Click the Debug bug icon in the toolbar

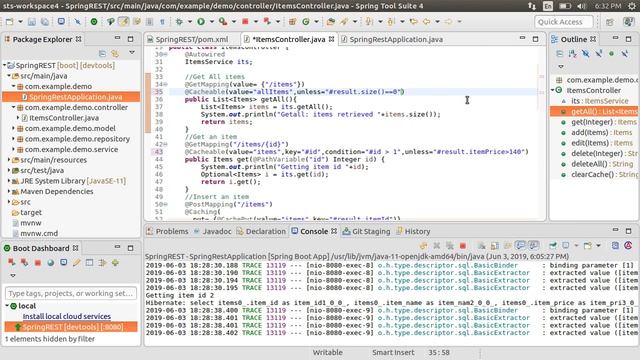click(179, 22)
